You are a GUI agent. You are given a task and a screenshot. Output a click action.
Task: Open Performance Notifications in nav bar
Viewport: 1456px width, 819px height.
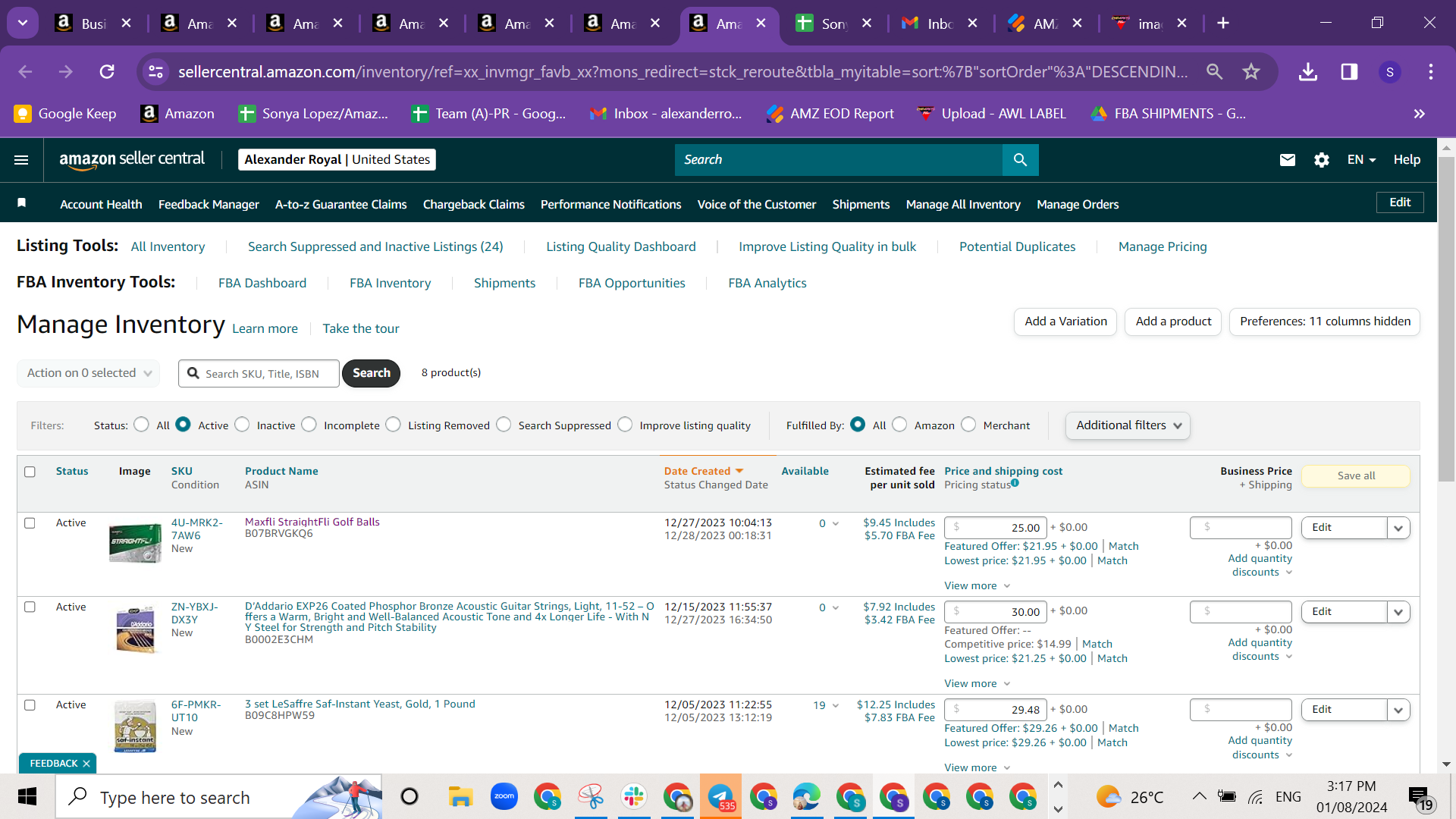(x=610, y=205)
